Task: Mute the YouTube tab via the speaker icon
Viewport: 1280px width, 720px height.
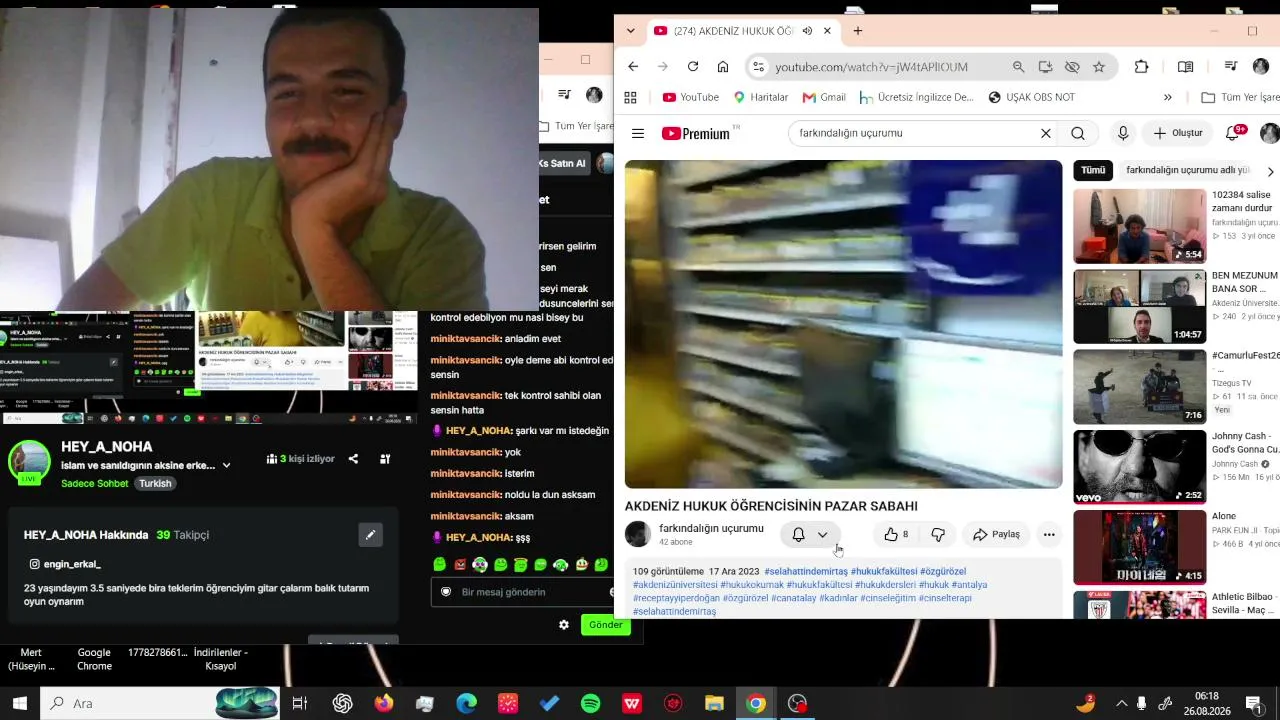Action: tap(807, 31)
